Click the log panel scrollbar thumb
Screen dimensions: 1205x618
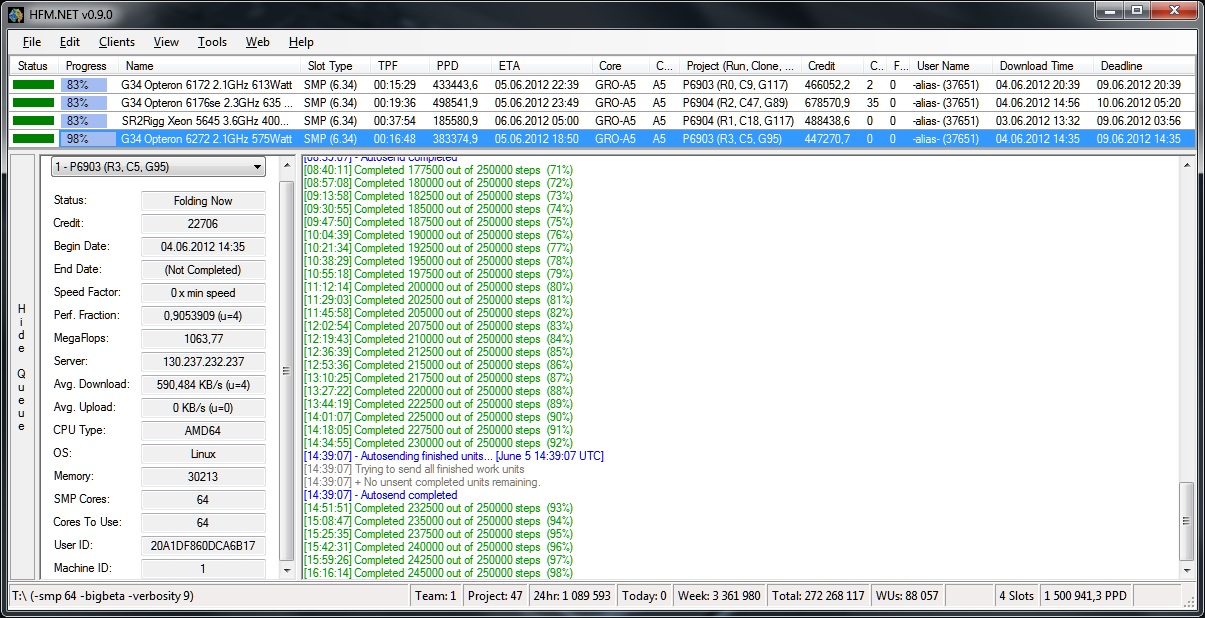tap(1186, 521)
